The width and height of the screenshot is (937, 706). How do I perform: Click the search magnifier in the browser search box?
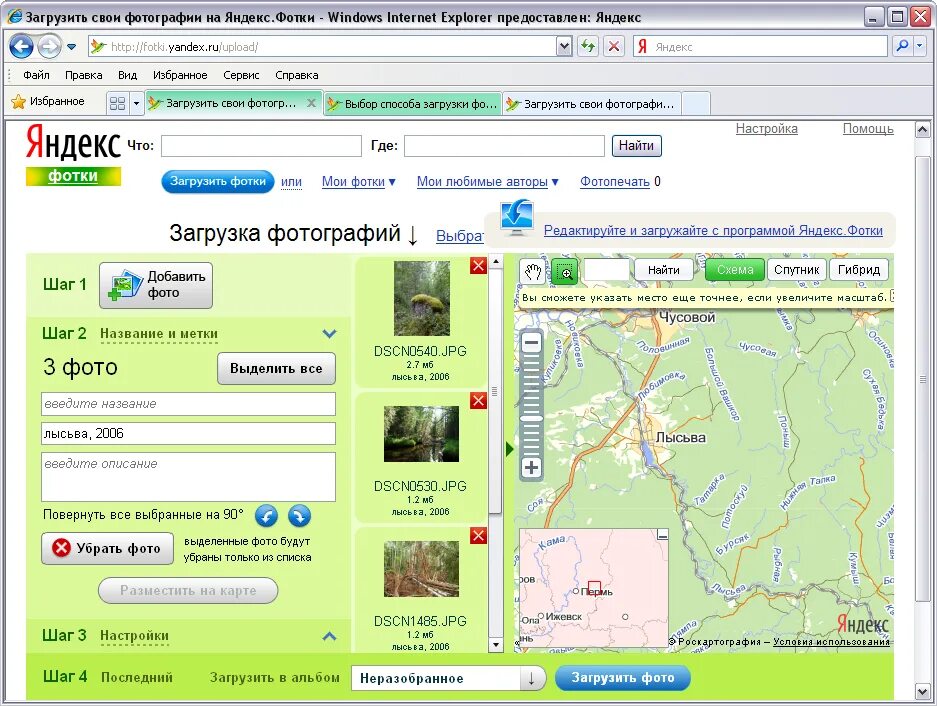[x=902, y=46]
